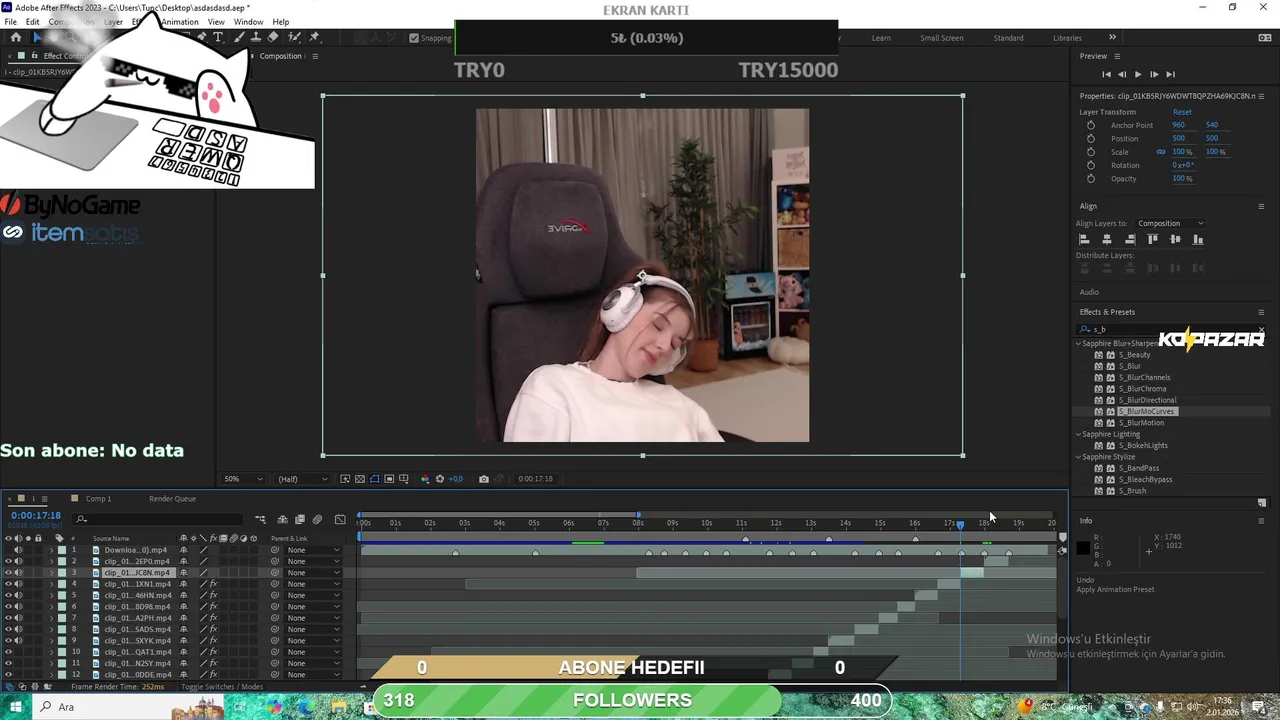Viewport: 1280px width, 720px height.
Task: Enable Snapping checkbox in toolbar
Action: click(x=414, y=38)
